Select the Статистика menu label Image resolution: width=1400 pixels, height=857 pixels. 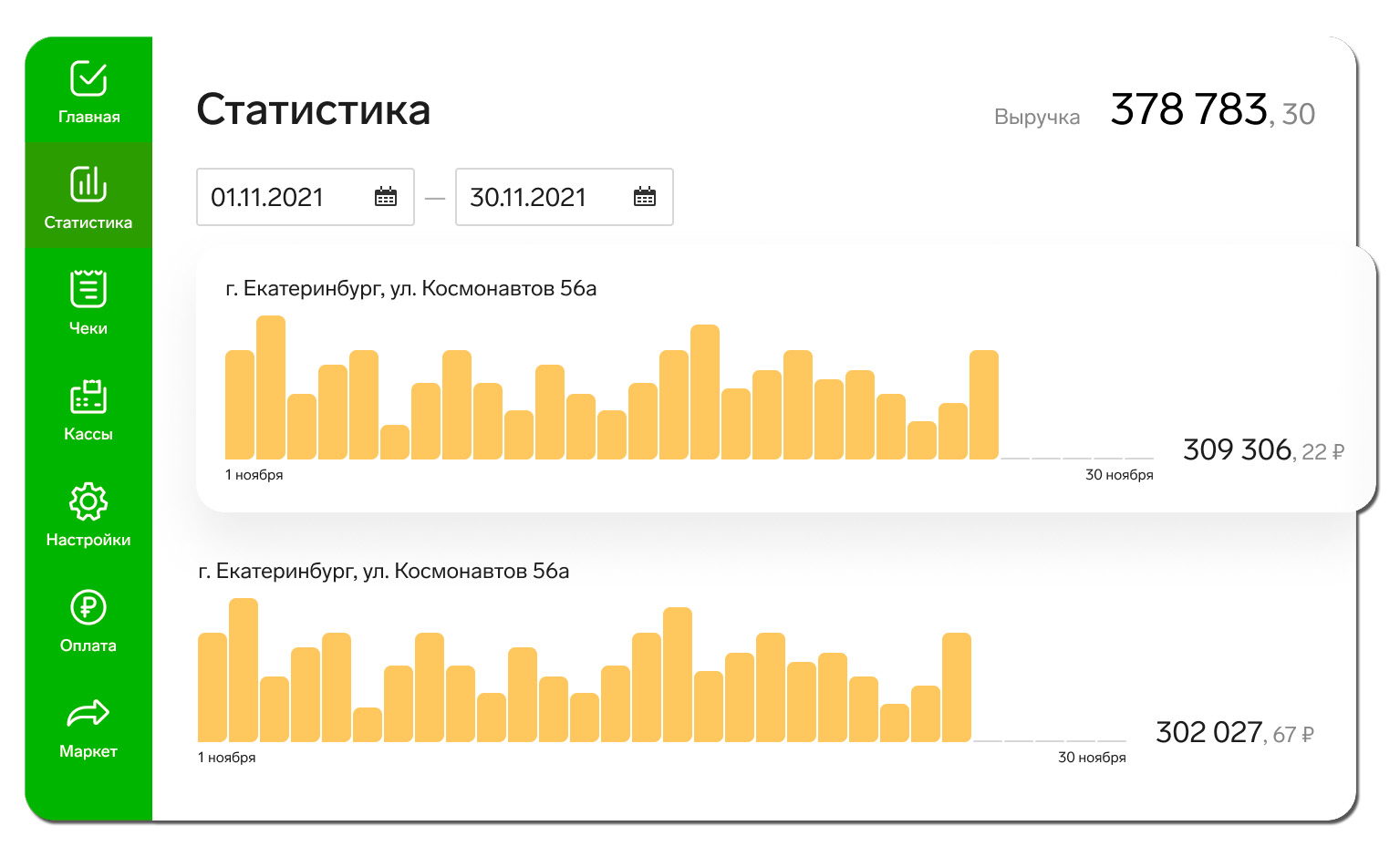point(88,222)
